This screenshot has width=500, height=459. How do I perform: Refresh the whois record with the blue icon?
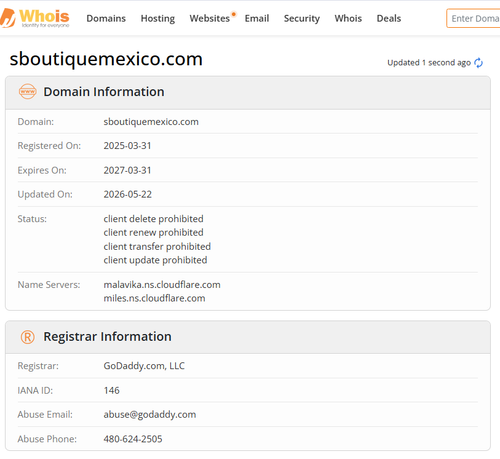pyautogui.click(x=478, y=63)
